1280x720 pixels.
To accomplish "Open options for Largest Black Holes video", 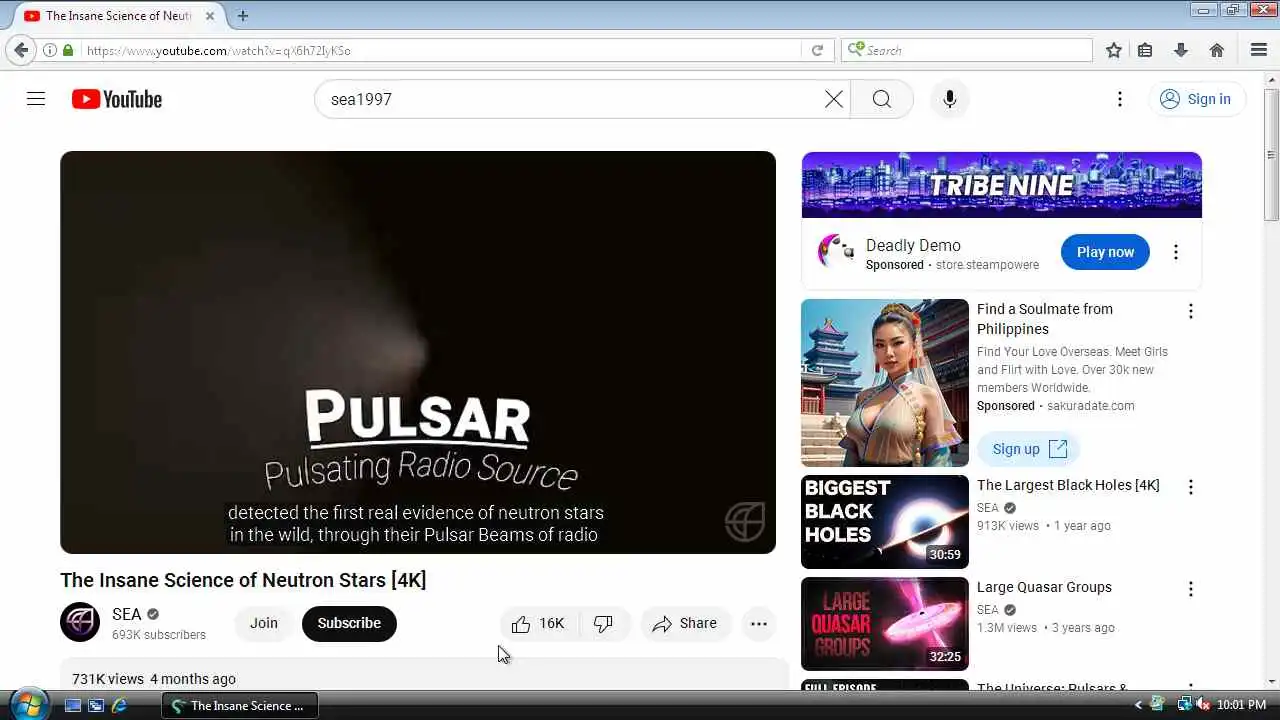I will pos(1190,487).
